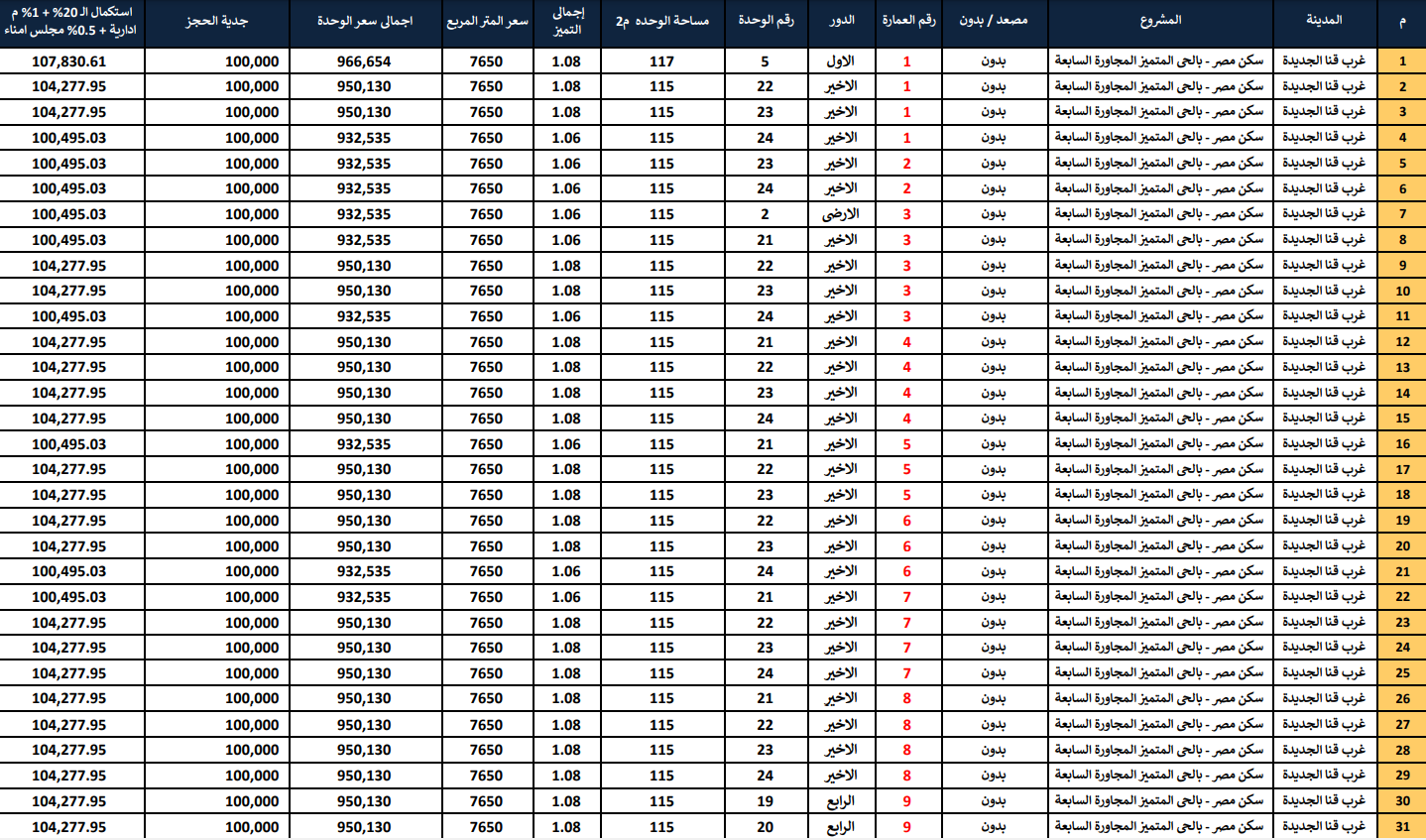
Task: Select unit price 950,130 in row 29
Action: pos(364,776)
